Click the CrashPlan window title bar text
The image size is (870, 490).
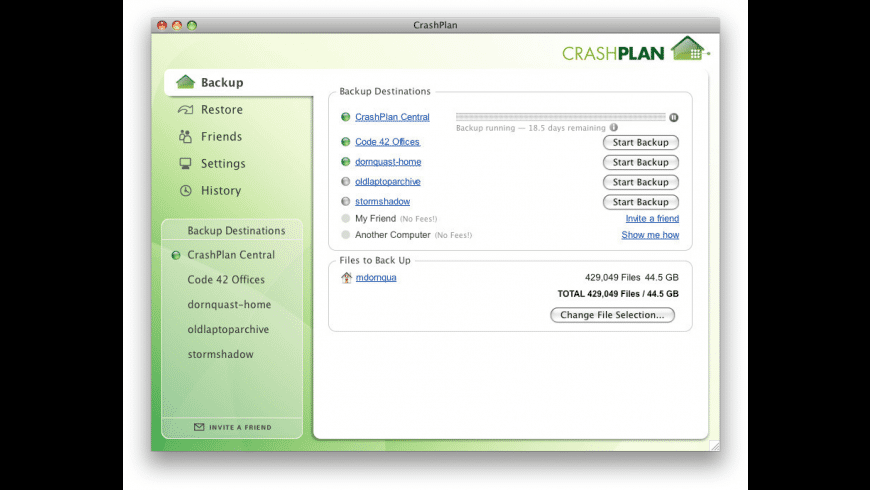click(435, 25)
